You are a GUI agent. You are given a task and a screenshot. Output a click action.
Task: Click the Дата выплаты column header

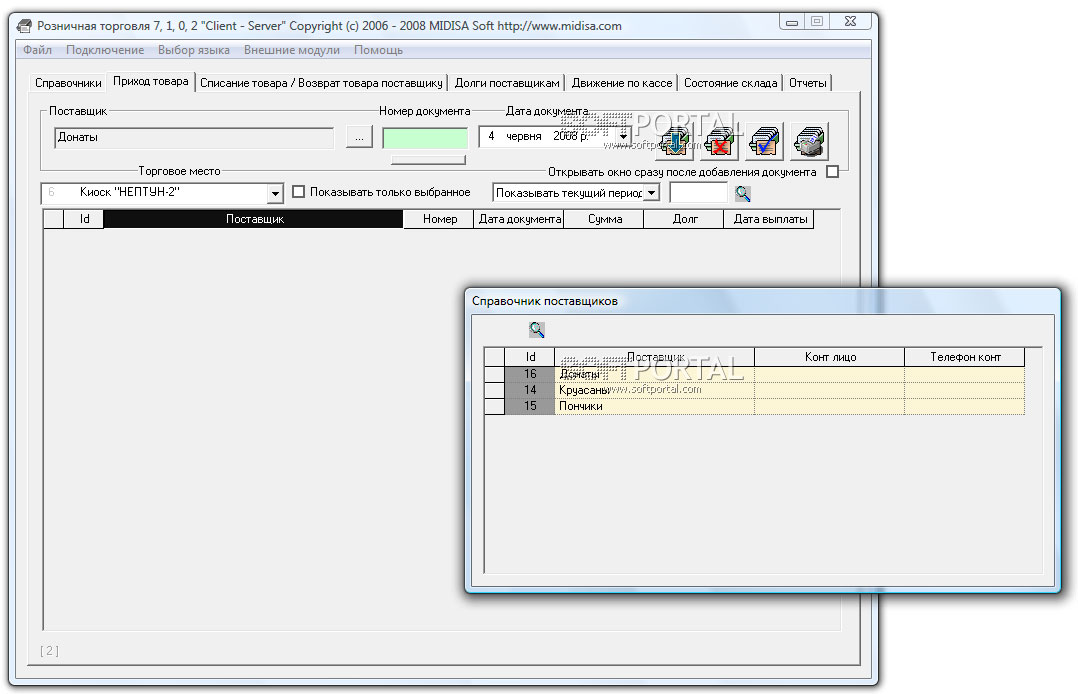[x=769, y=219]
